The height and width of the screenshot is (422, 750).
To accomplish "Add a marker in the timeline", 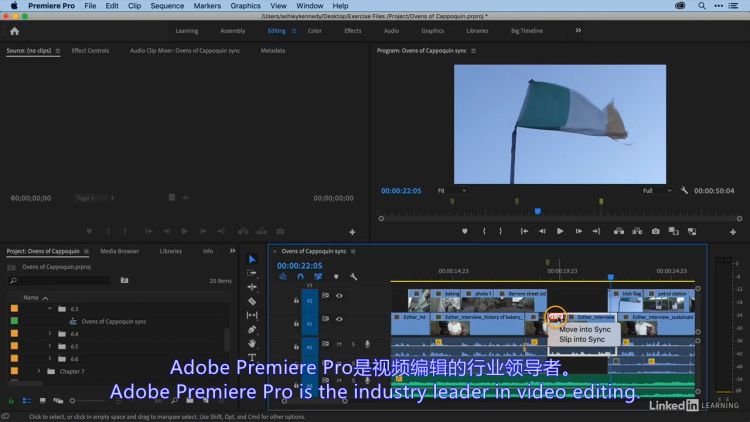I will tap(336, 277).
